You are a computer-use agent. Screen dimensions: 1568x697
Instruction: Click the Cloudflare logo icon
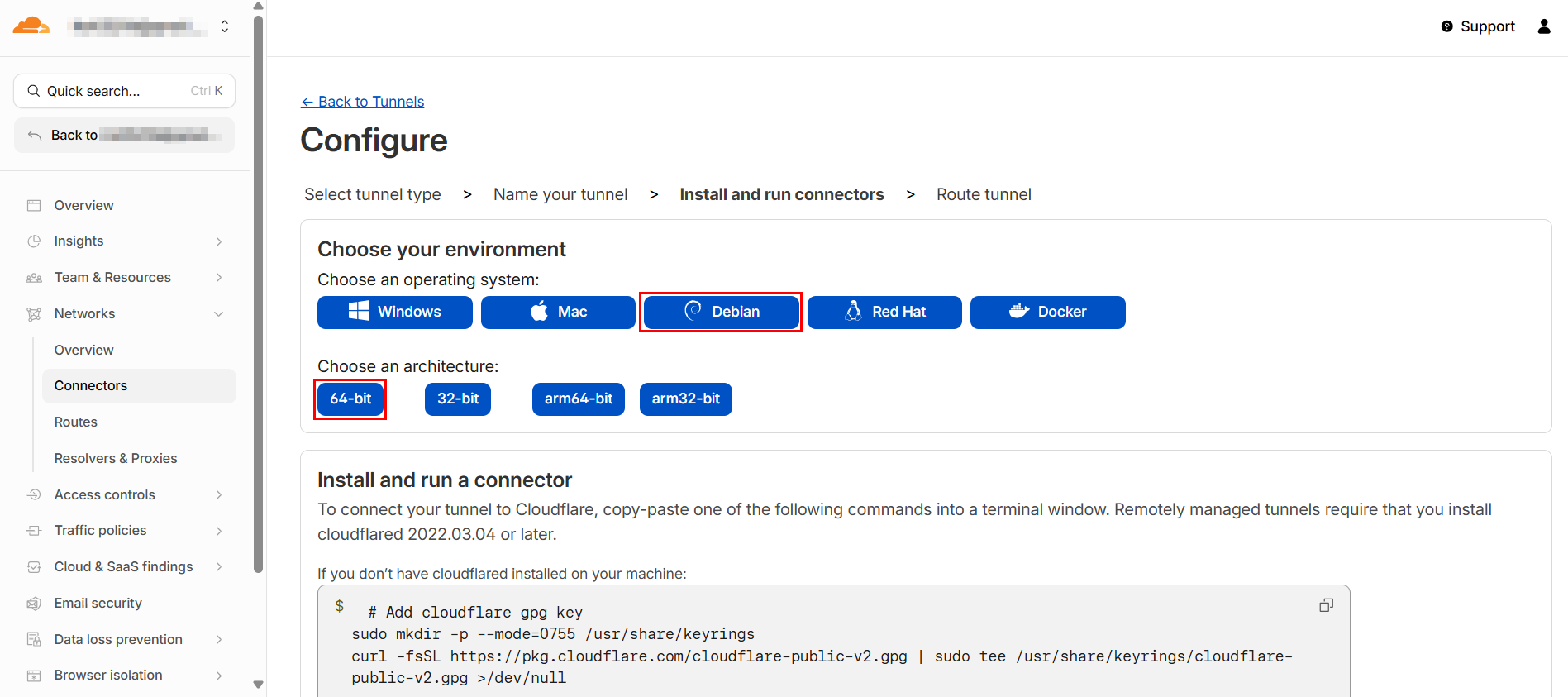pyautogui.click(x=31, y=26)
